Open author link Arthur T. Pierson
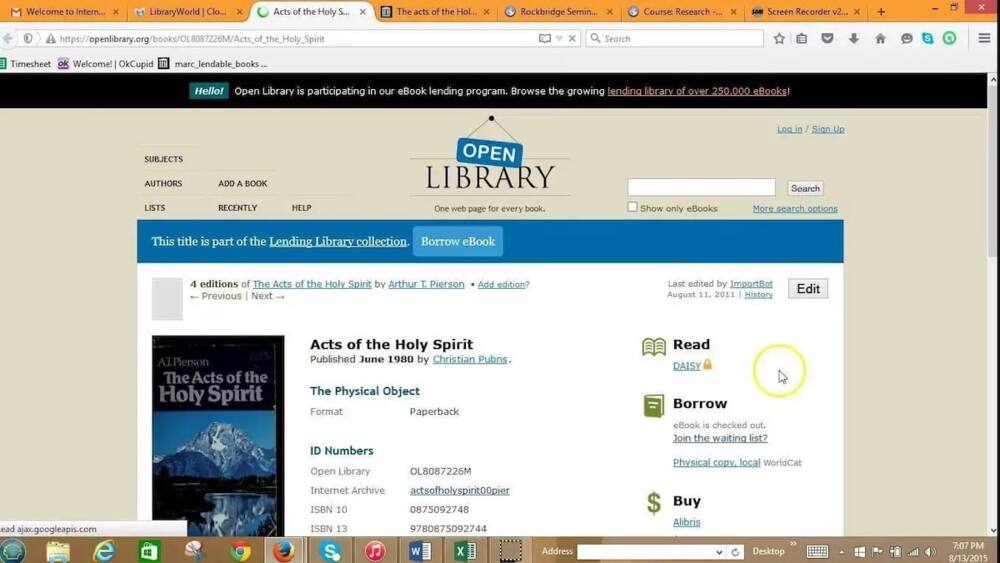Viewport: 1000px width, 563px height. pos(426,284)
